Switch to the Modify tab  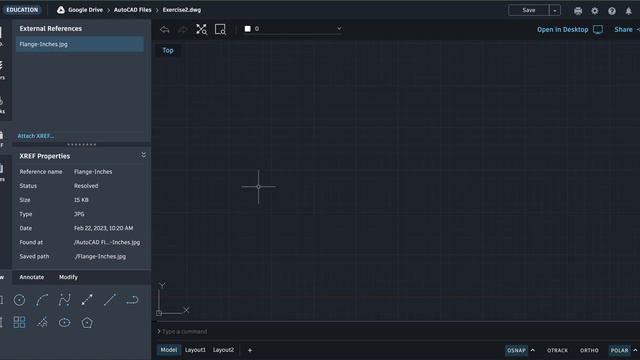point(68,277)
